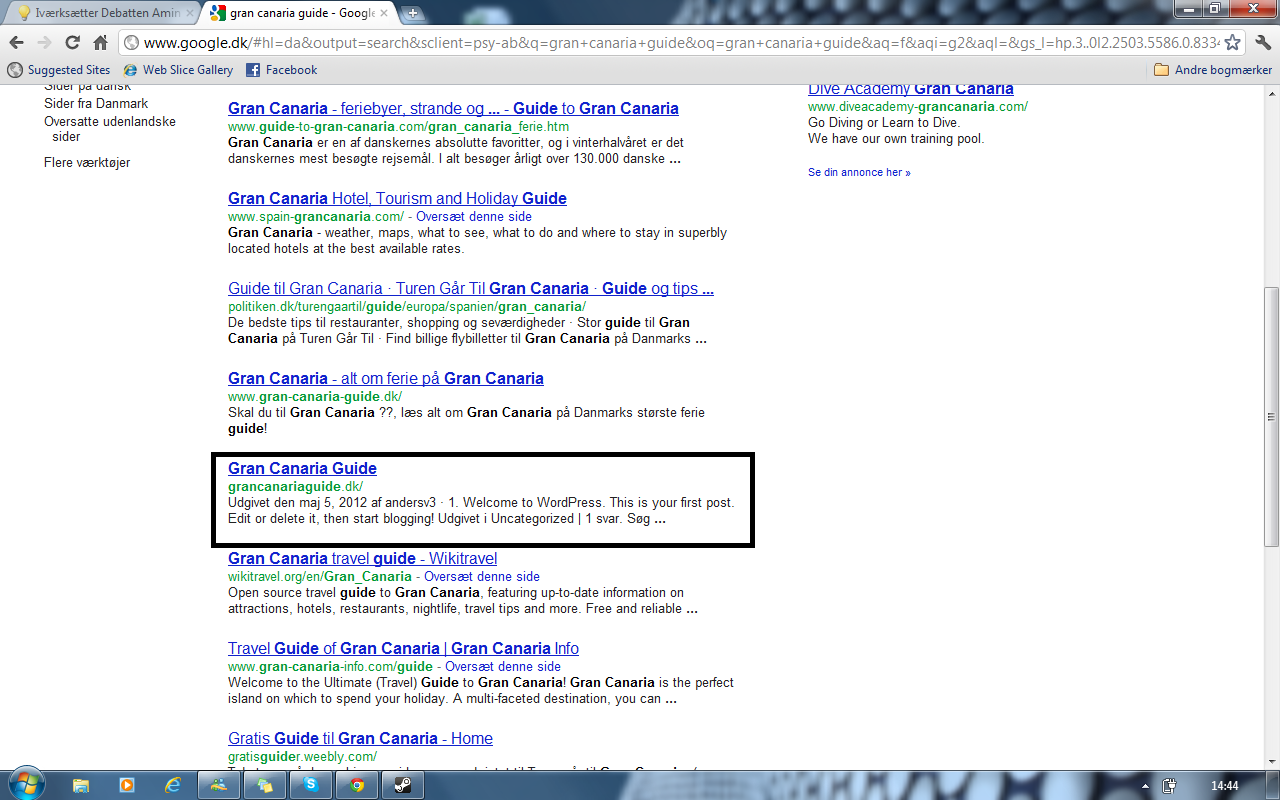
Task: Click the 14:44 taskbar clock
Action: point(1224,786)
